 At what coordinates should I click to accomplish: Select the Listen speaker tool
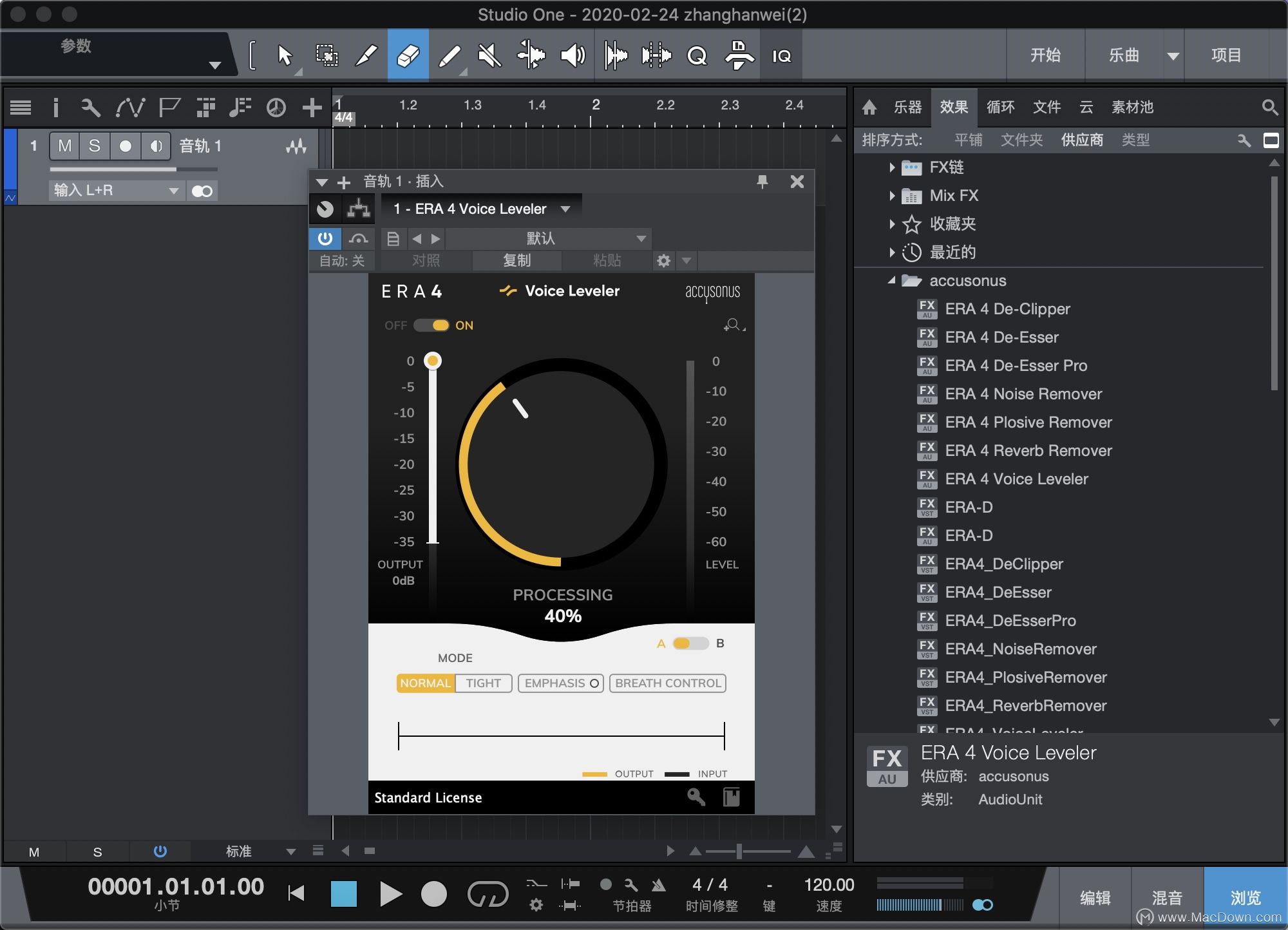(x=572, y=56)
